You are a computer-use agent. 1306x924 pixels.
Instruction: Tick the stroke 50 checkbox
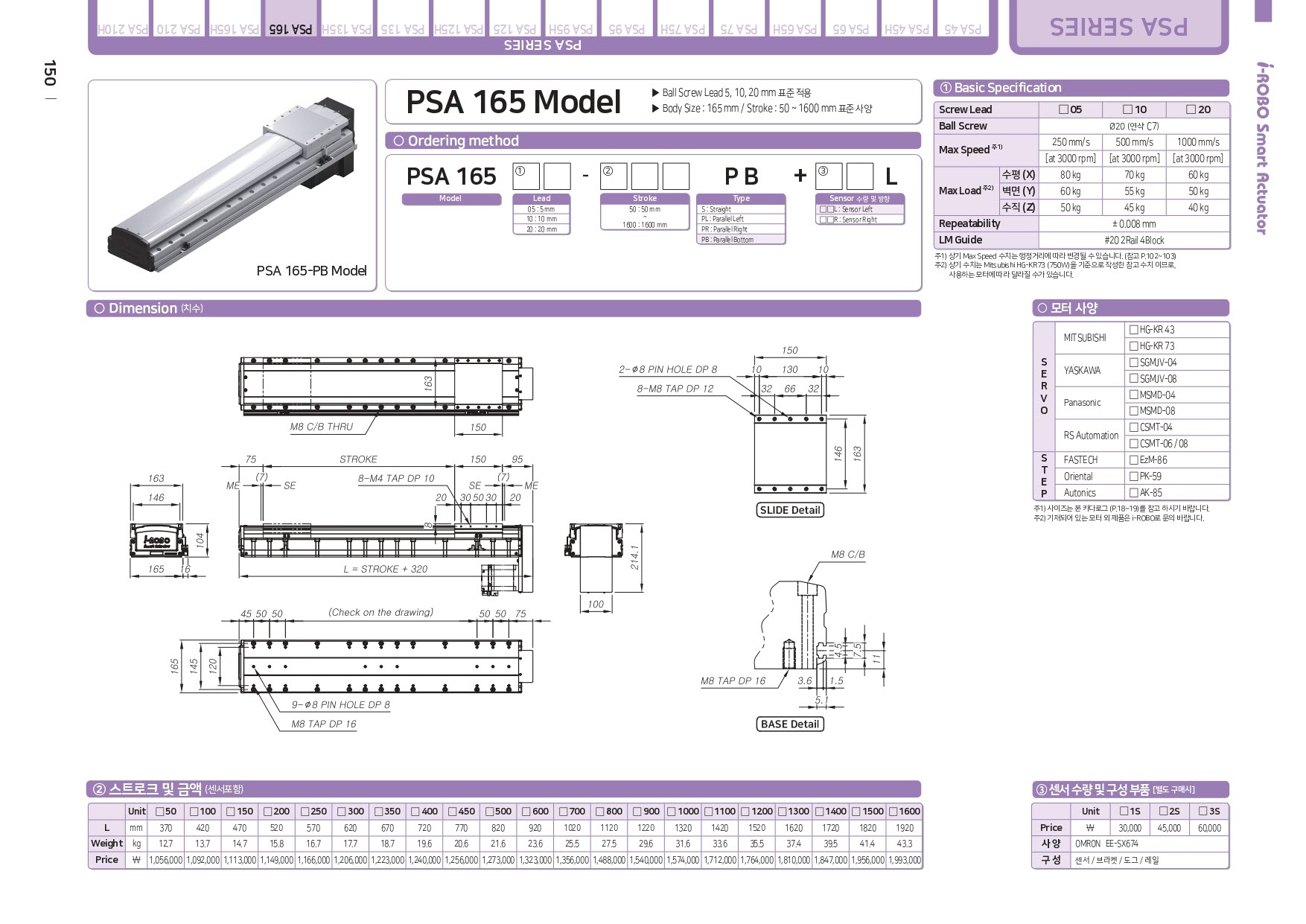[159, 812]
